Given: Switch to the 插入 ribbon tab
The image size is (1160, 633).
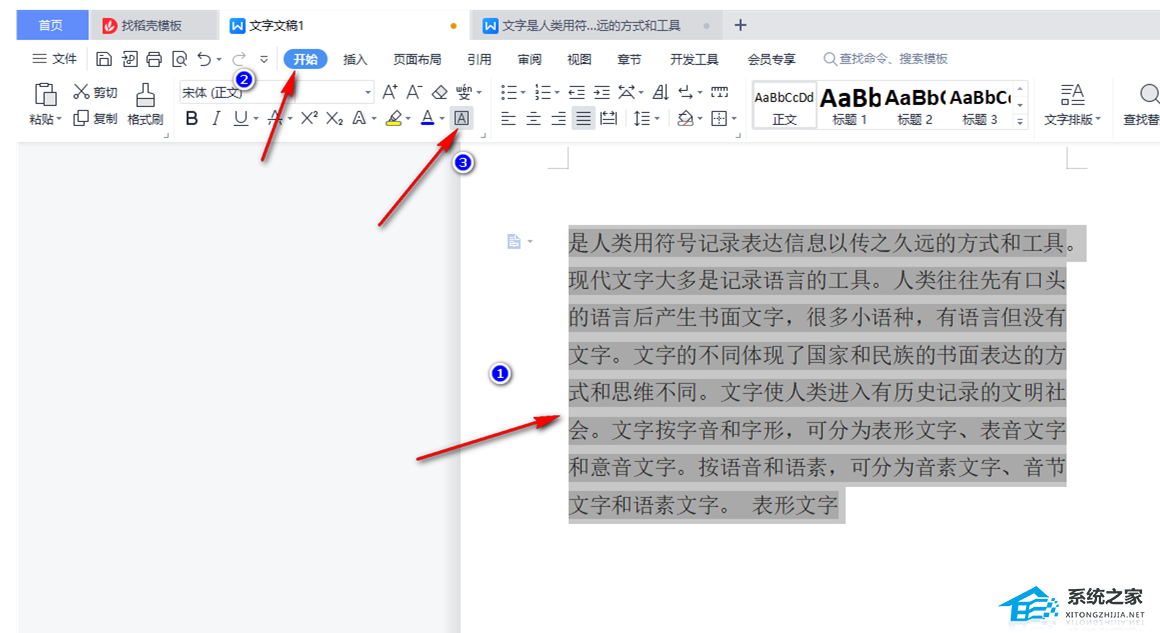Looking at the screenshot, I should 355,59.
